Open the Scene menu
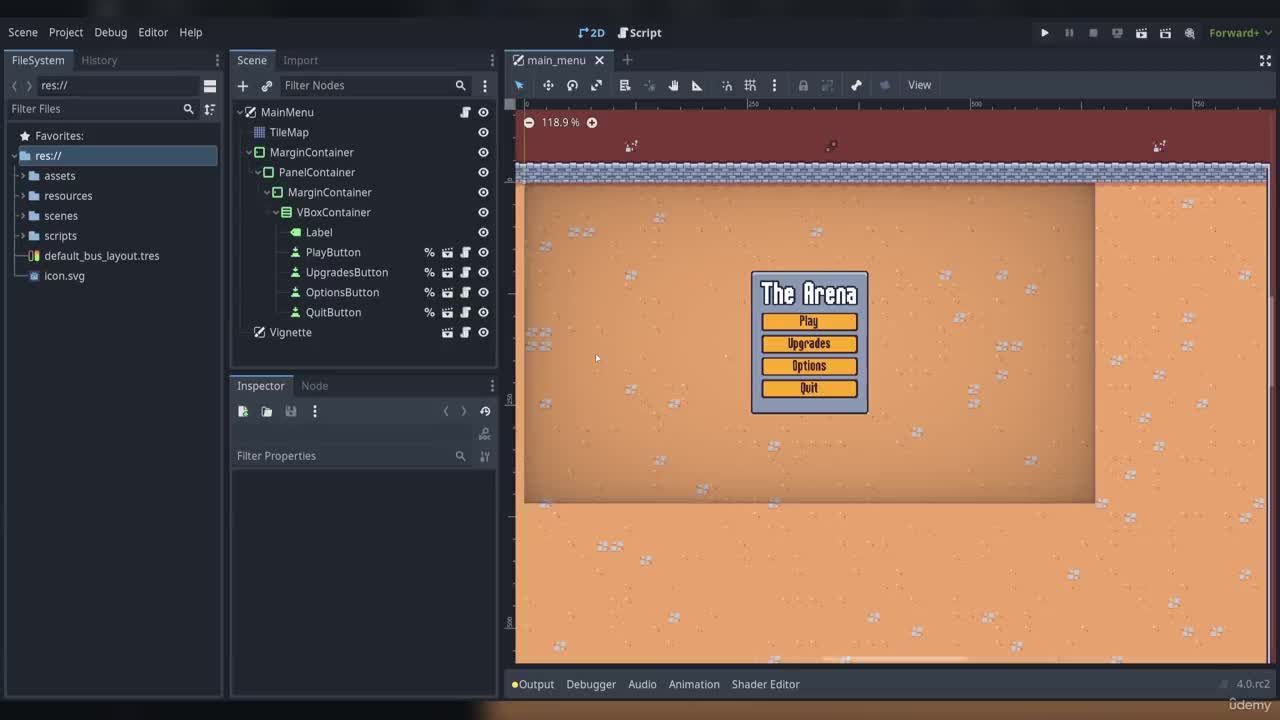 click(23, 33)
